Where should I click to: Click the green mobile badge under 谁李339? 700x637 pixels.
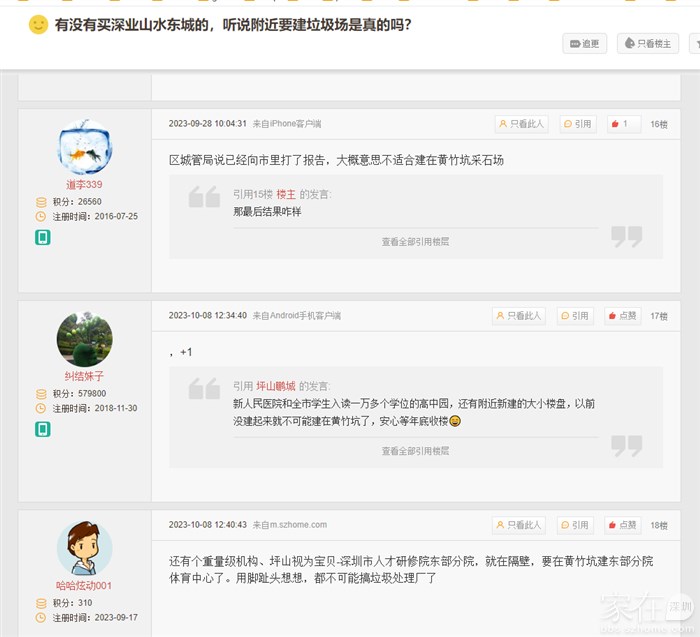(43, 237)
